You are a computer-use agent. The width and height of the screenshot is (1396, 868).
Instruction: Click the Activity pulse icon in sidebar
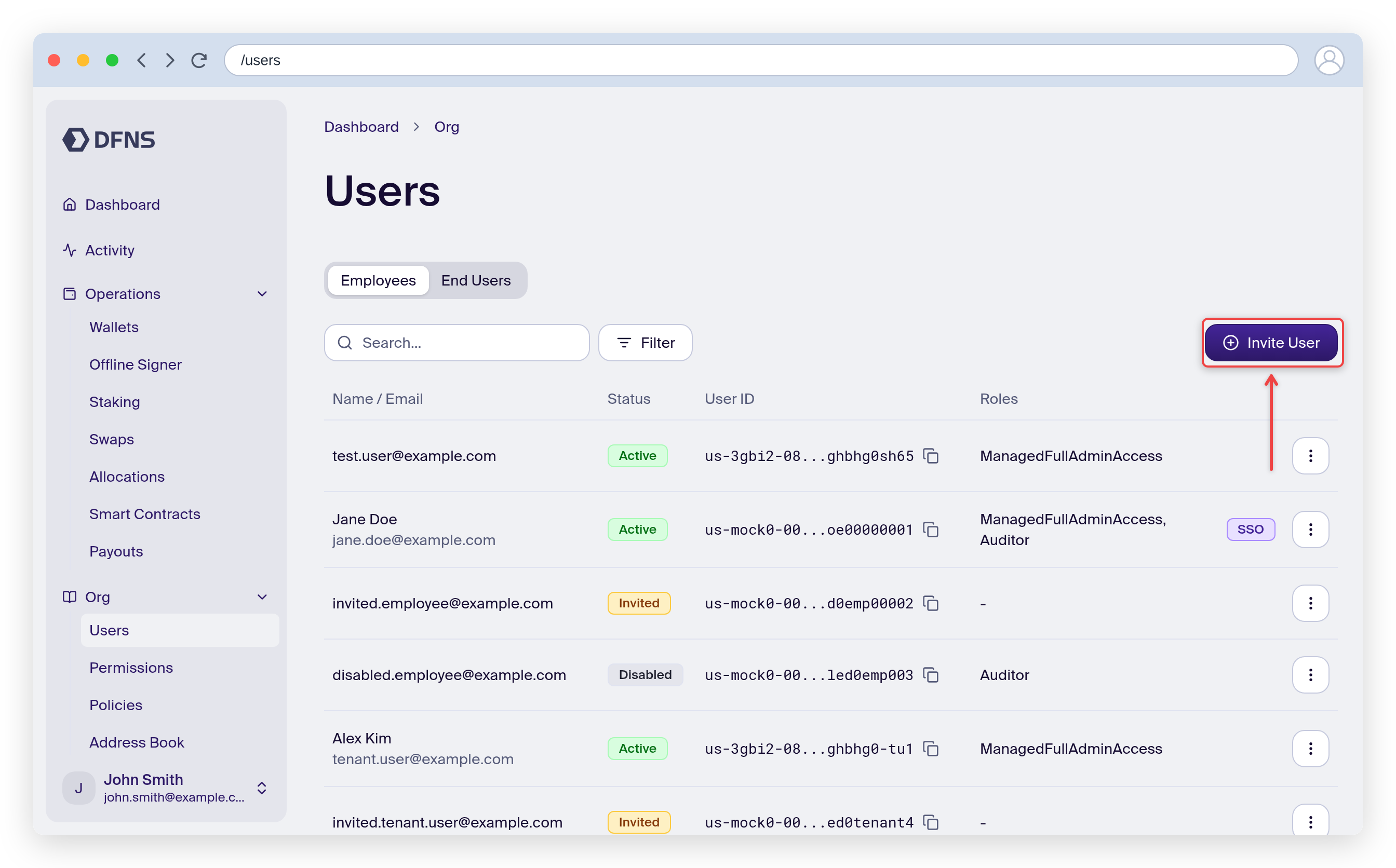(70, 250)
